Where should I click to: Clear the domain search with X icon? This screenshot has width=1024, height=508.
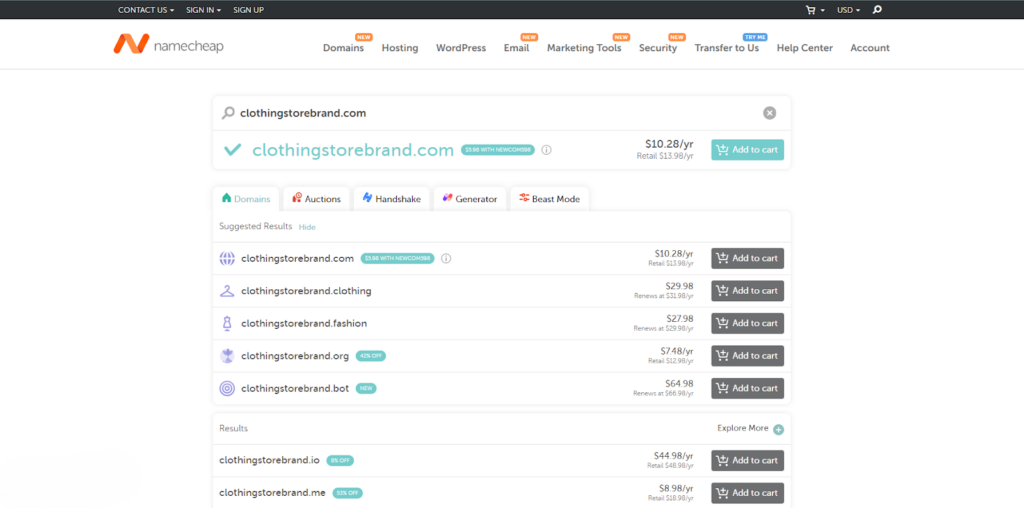coord(769,113)
